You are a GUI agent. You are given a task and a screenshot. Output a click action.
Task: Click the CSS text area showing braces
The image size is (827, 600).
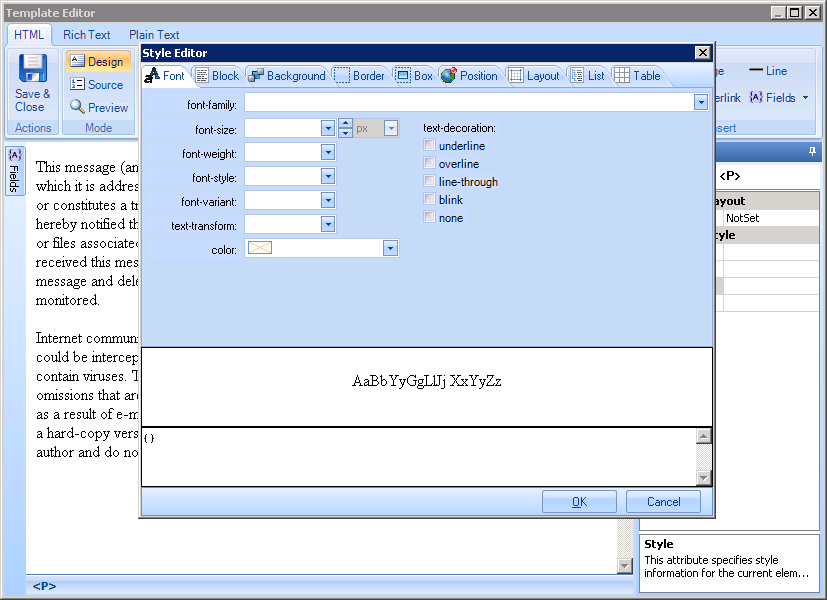pyautogui.click(x=419, y=457)
